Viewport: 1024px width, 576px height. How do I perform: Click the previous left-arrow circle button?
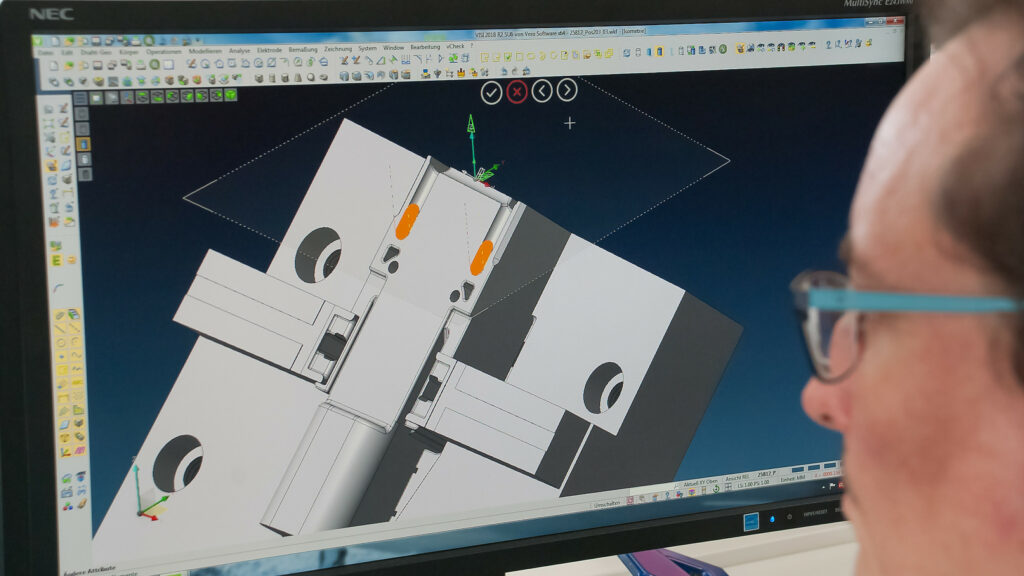(x=541, y=91)
